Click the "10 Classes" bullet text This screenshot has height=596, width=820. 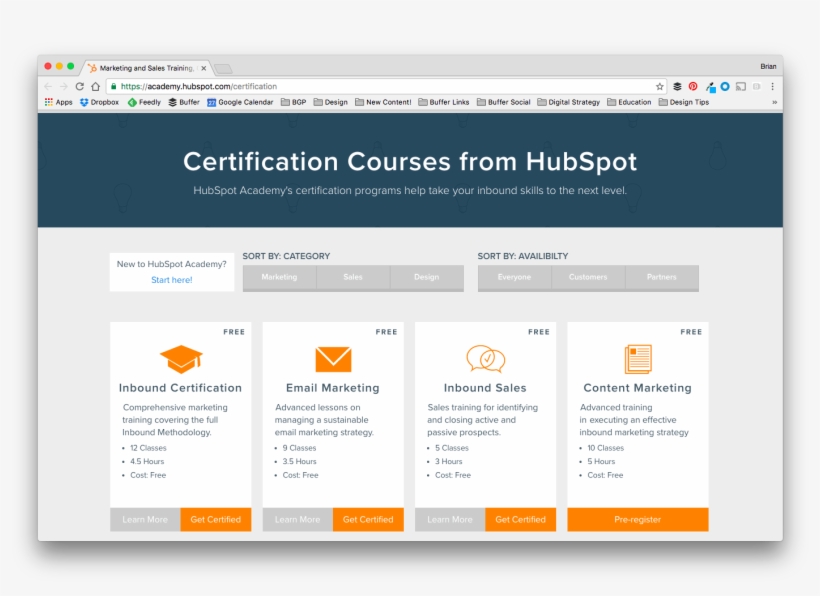[606, 448]
